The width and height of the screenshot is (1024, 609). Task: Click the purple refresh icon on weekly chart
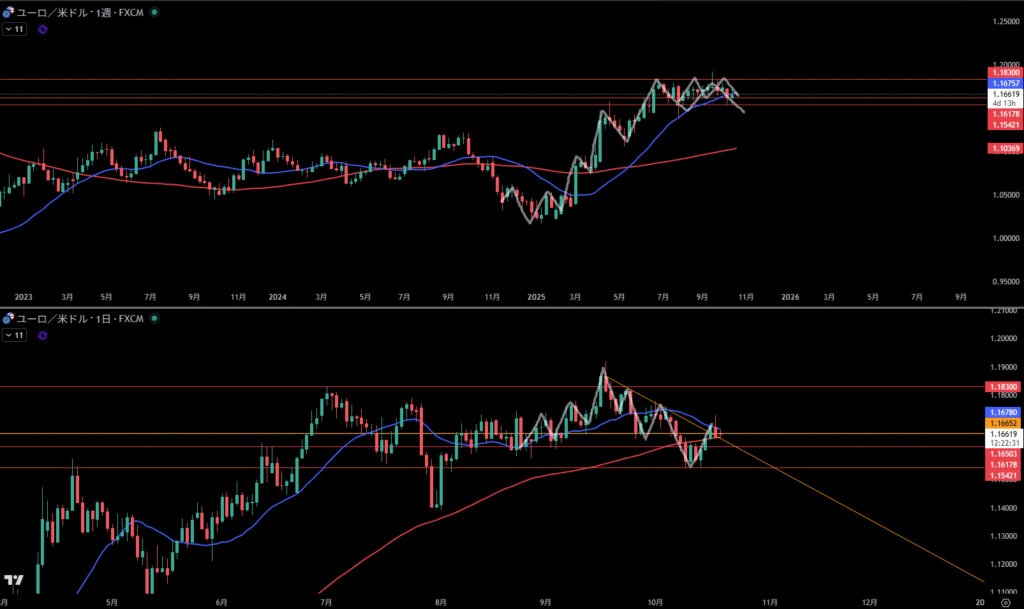(x=42, y=30)
